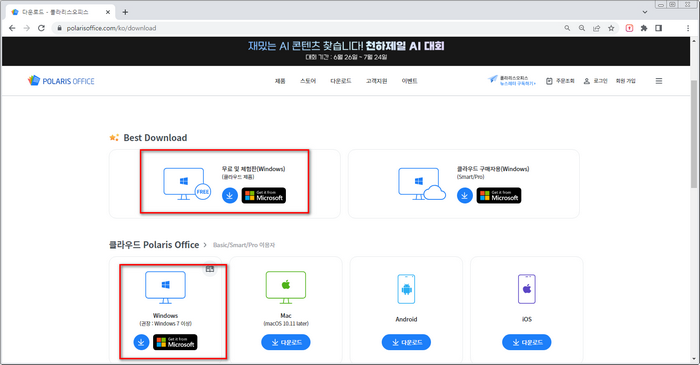Click the iOS phone icon
700x365 pixels.
(x=527, y=289)
